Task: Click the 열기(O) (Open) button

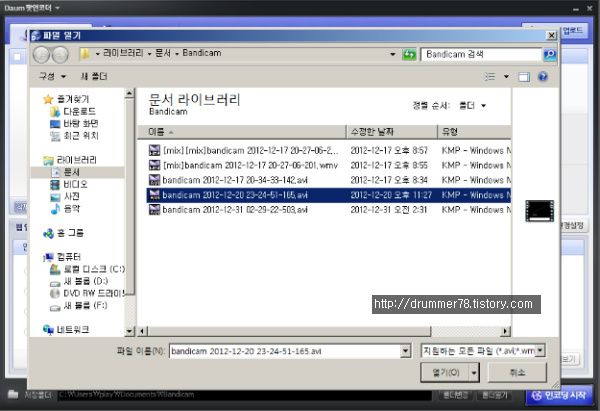Action: click(x=445, y=372)
